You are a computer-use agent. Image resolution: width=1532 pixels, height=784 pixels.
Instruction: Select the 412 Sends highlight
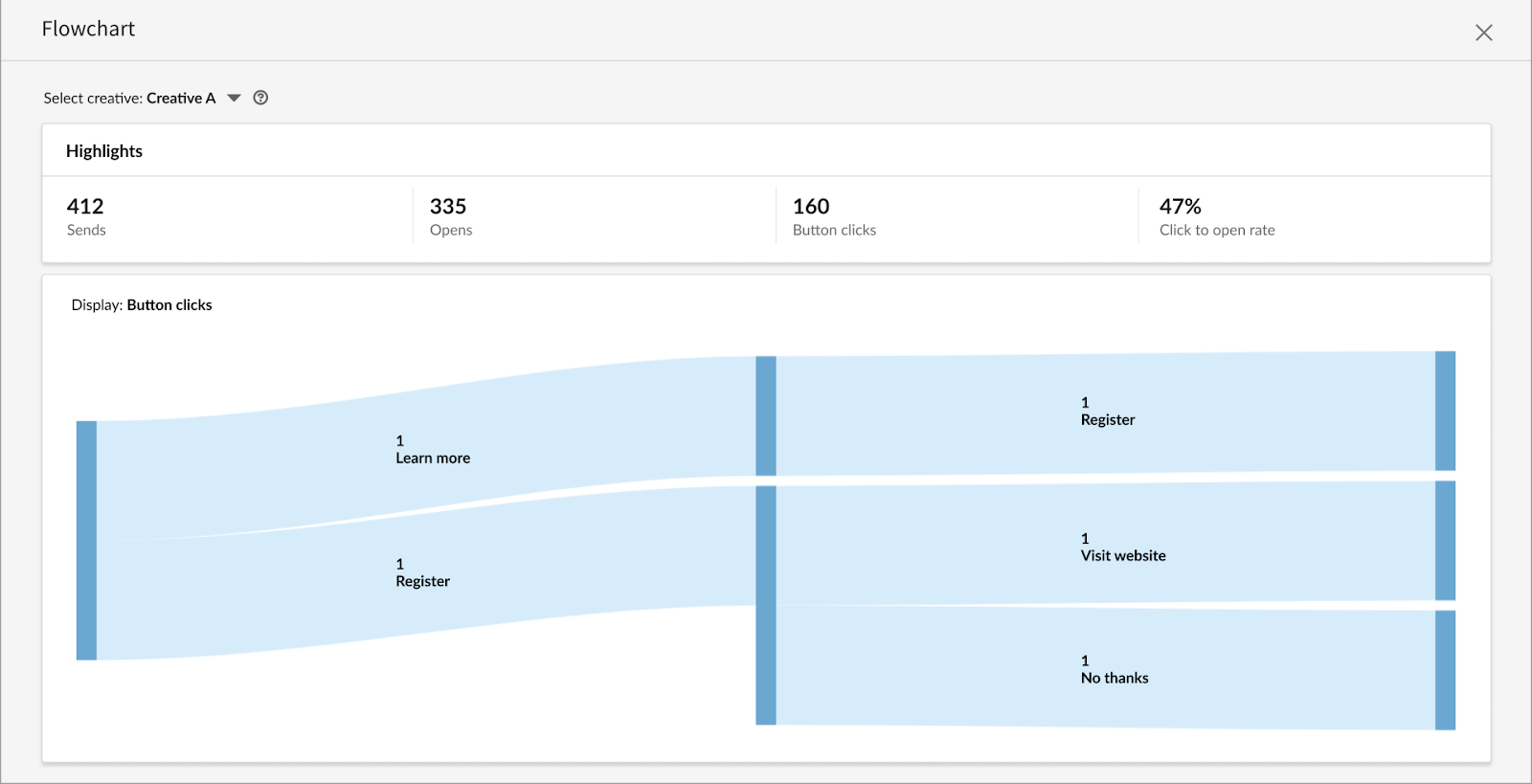coord(86,217)
